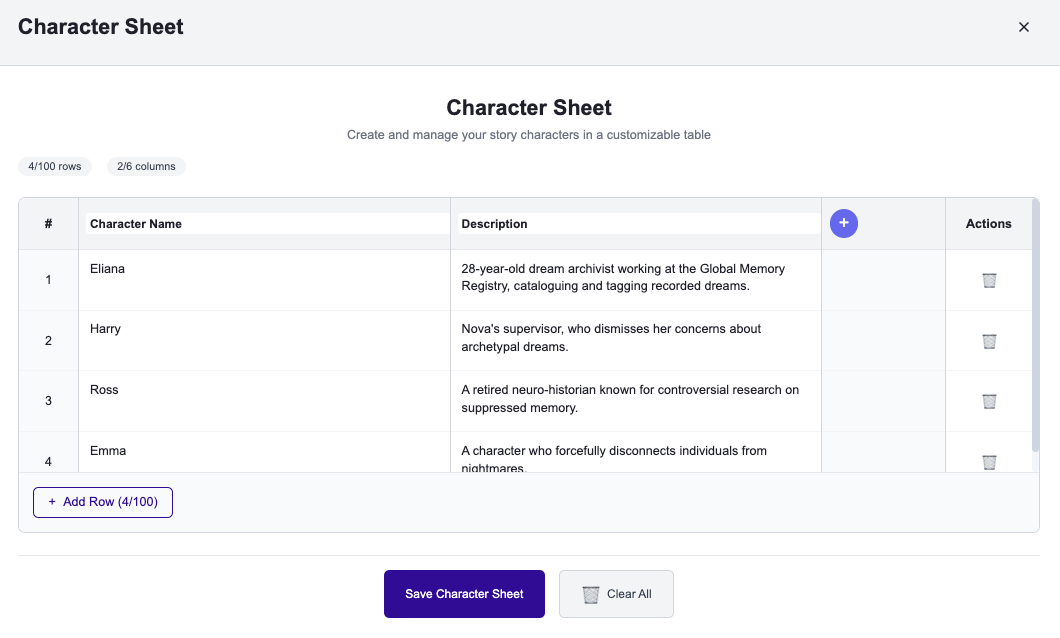Edit Harry's supervisor description text
The image size is (1060, 638).
pos(635,338)
